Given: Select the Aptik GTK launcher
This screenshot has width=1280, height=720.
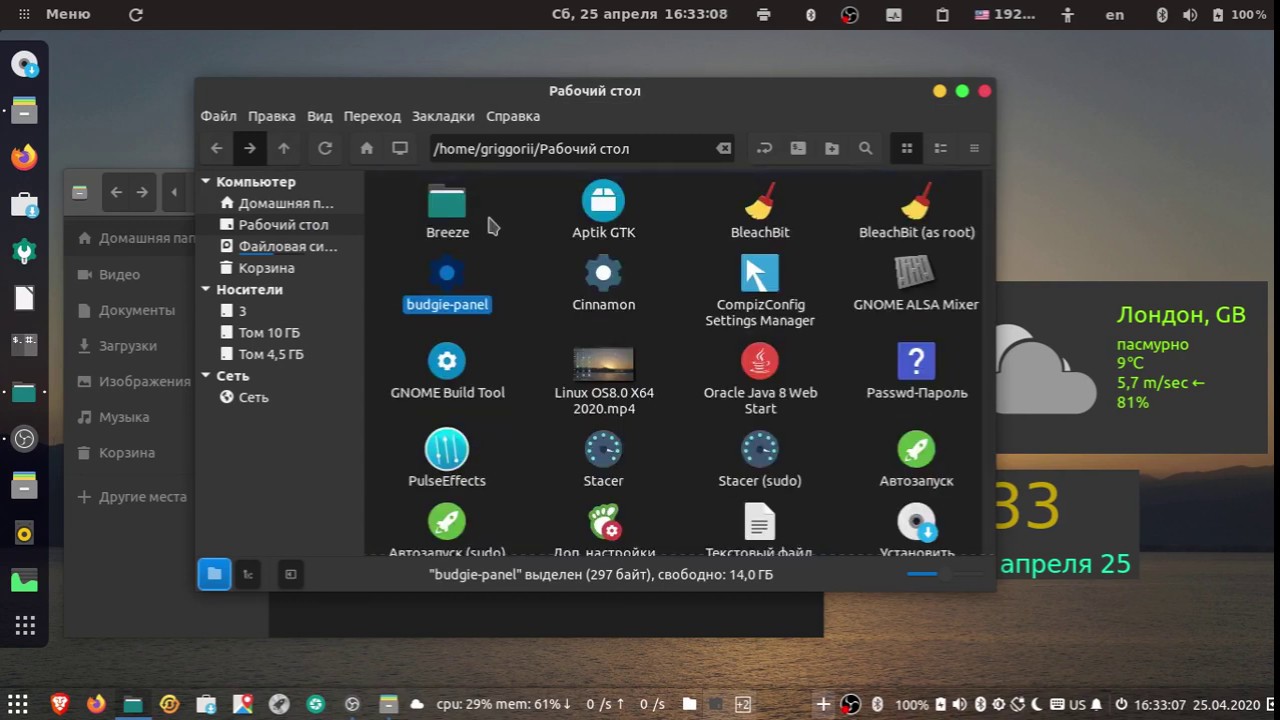Looking at the screenshot, I should 603,211.
